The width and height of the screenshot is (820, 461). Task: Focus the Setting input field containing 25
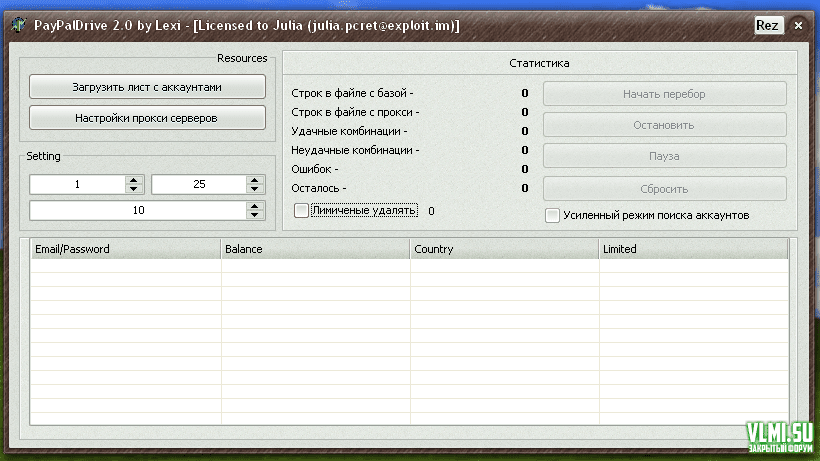pyautogui.click(x=198, y=185)
